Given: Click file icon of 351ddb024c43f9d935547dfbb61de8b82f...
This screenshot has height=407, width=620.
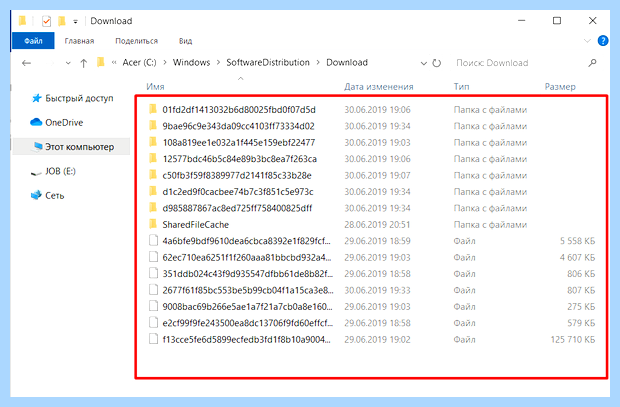Looking at the screenshot, I should point(153,273).
